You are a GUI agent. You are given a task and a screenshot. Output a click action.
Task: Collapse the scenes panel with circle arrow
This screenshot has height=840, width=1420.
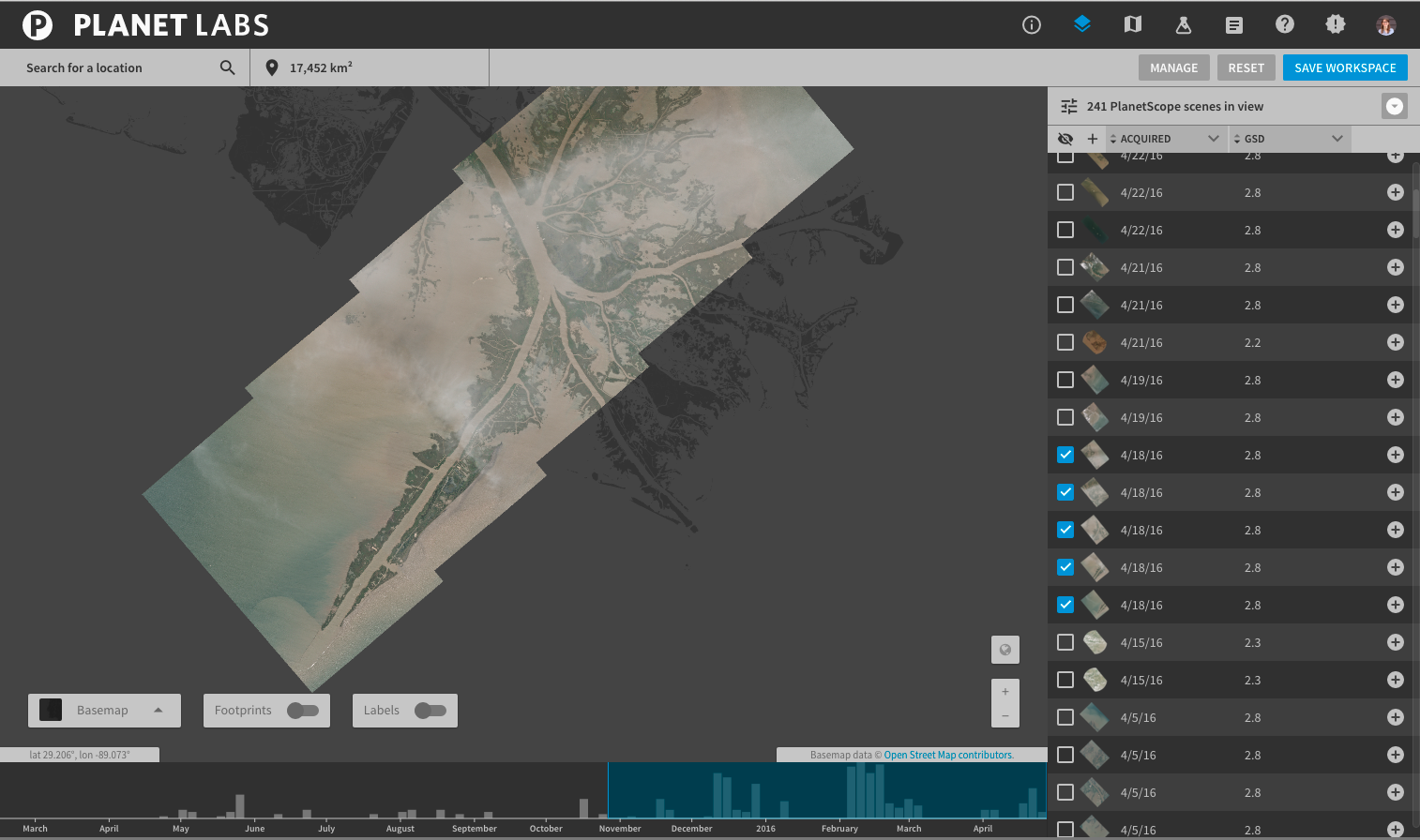pyautogui.click(x=1395, y=106)
